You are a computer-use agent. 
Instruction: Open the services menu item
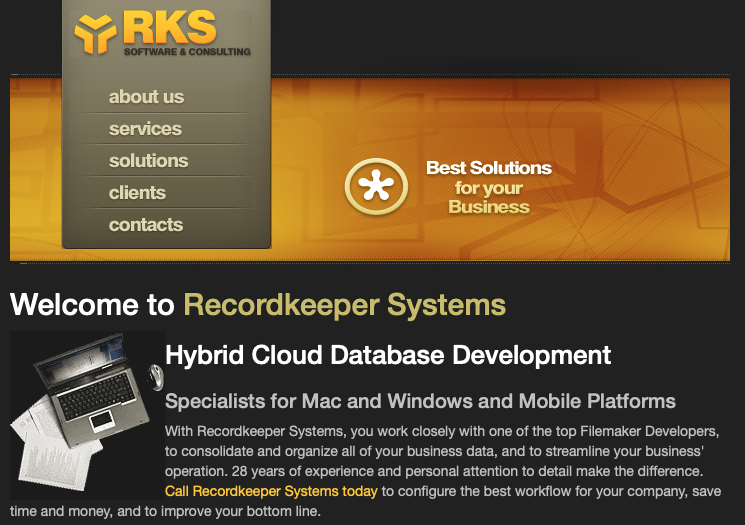pyautogui.click(x=145, y=129)
